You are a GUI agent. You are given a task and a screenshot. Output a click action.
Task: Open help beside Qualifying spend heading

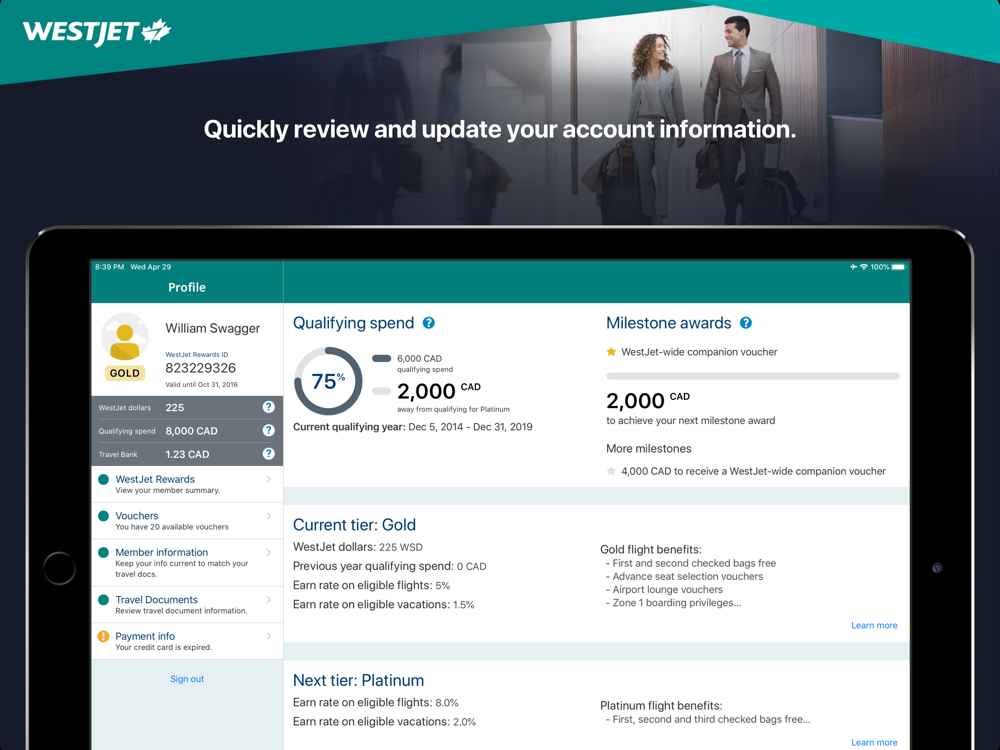[429, 323]
